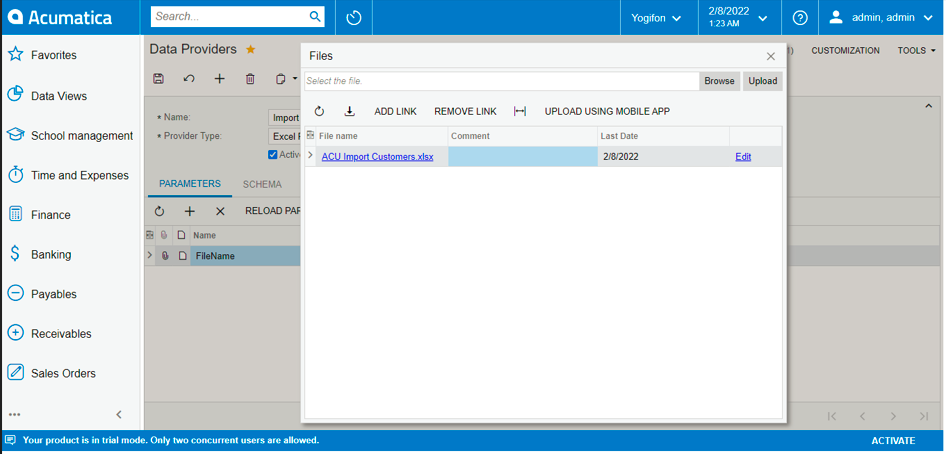Click REMOVE LINK in Files dialog
The image size is (946, 454).
(466, 111)
